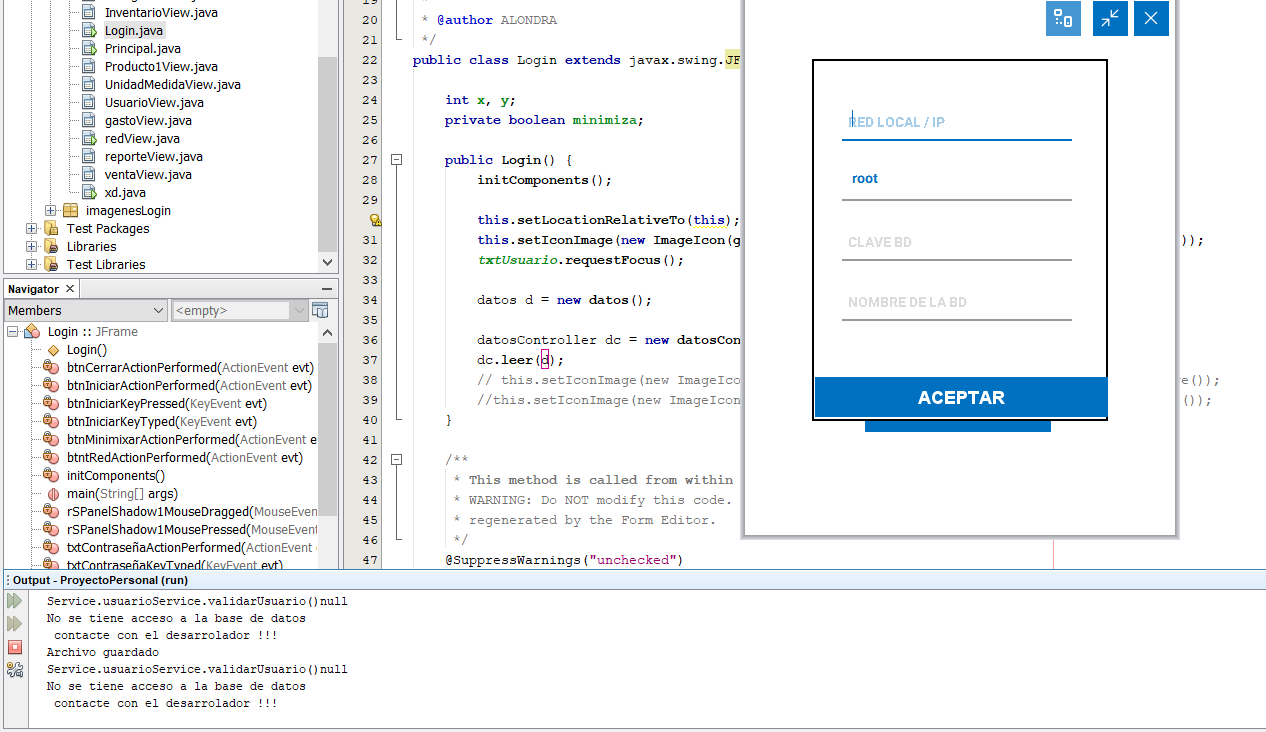Viewport: 1266px width, 732px height.
Task: Expand Libraries node
Action: pyautogui.click(x=32, y=247)
